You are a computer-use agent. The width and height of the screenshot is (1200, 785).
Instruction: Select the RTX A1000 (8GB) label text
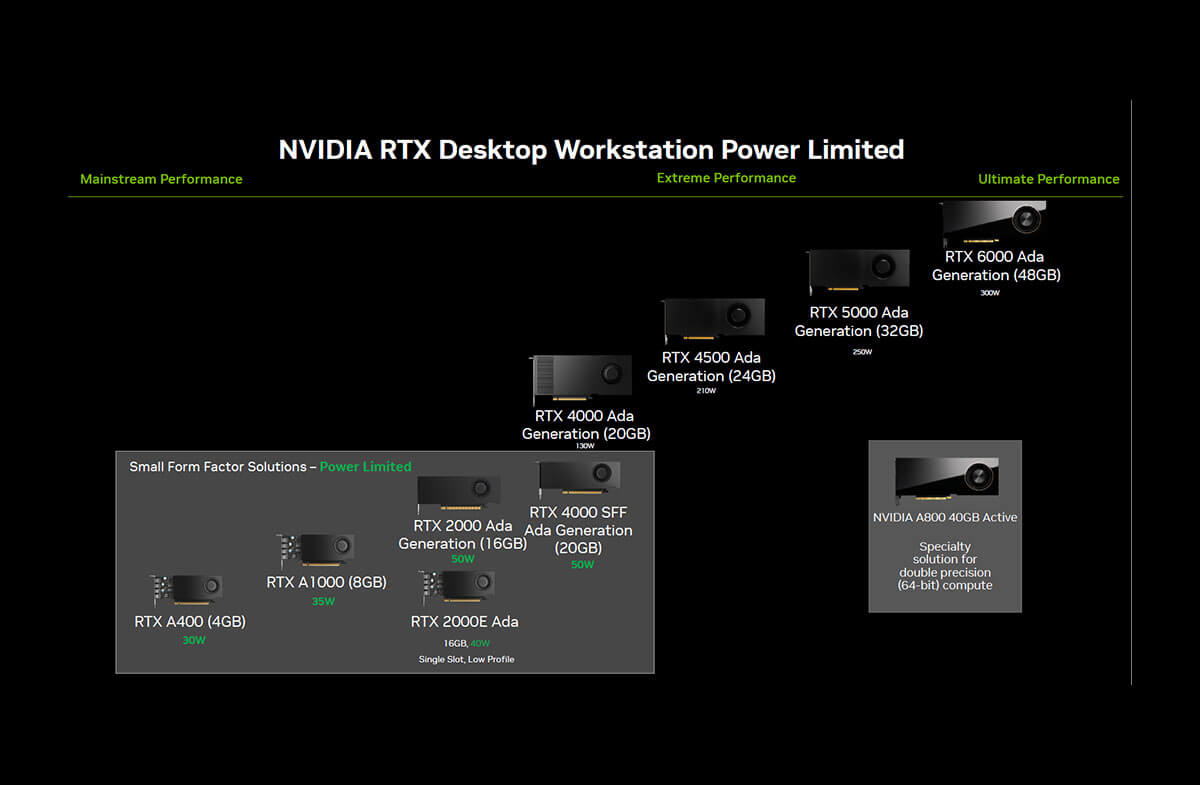point(326,582)
